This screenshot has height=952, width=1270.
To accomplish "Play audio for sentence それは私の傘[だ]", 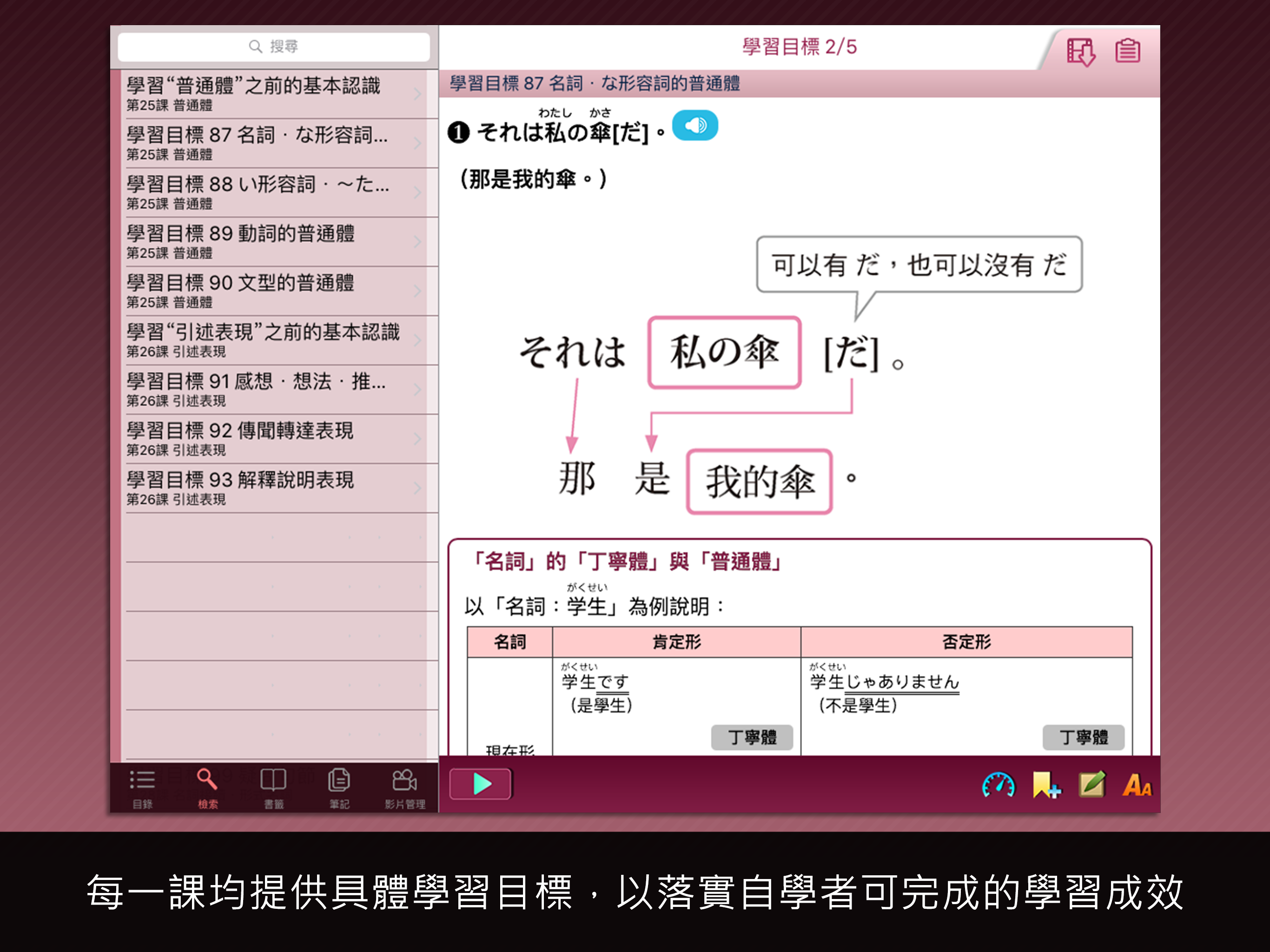I will pos(695,125).
